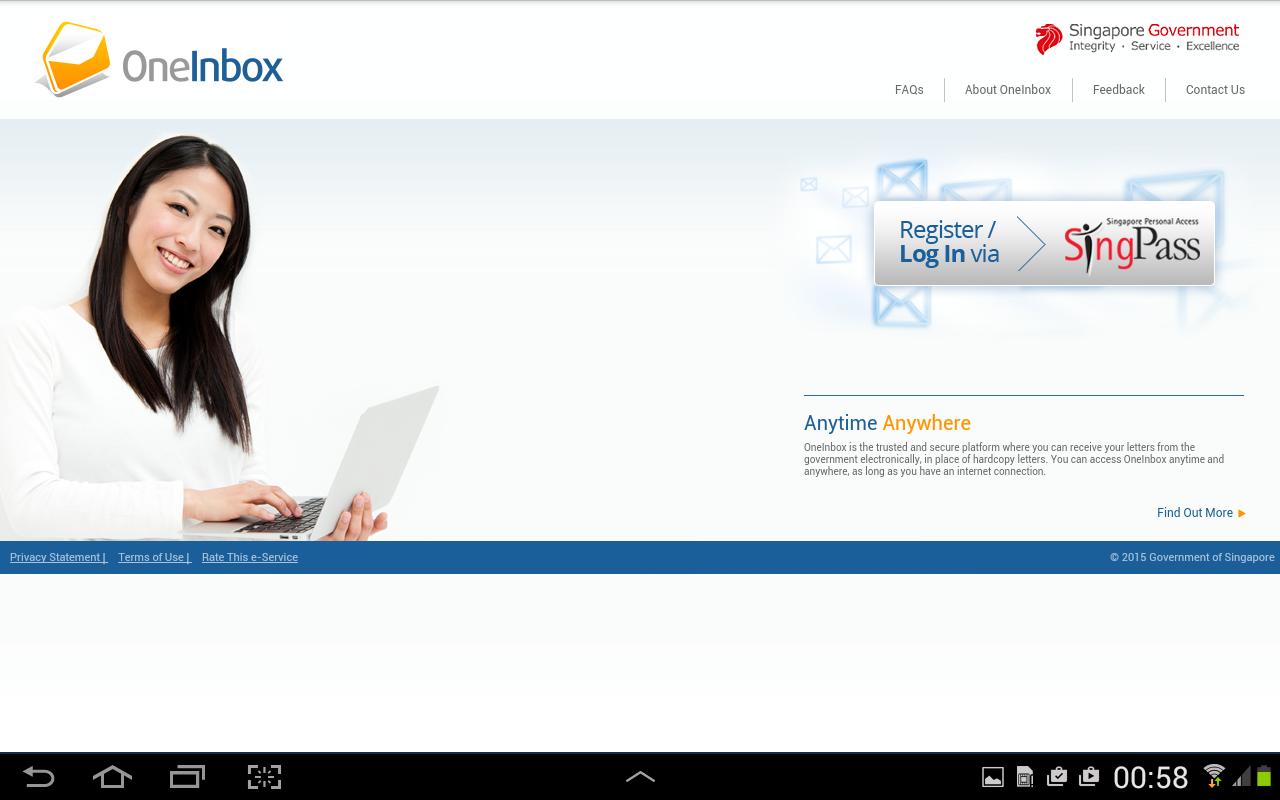Open the FAQs menu item
The image size is (1280, 800).
click(x=908, y=90)
